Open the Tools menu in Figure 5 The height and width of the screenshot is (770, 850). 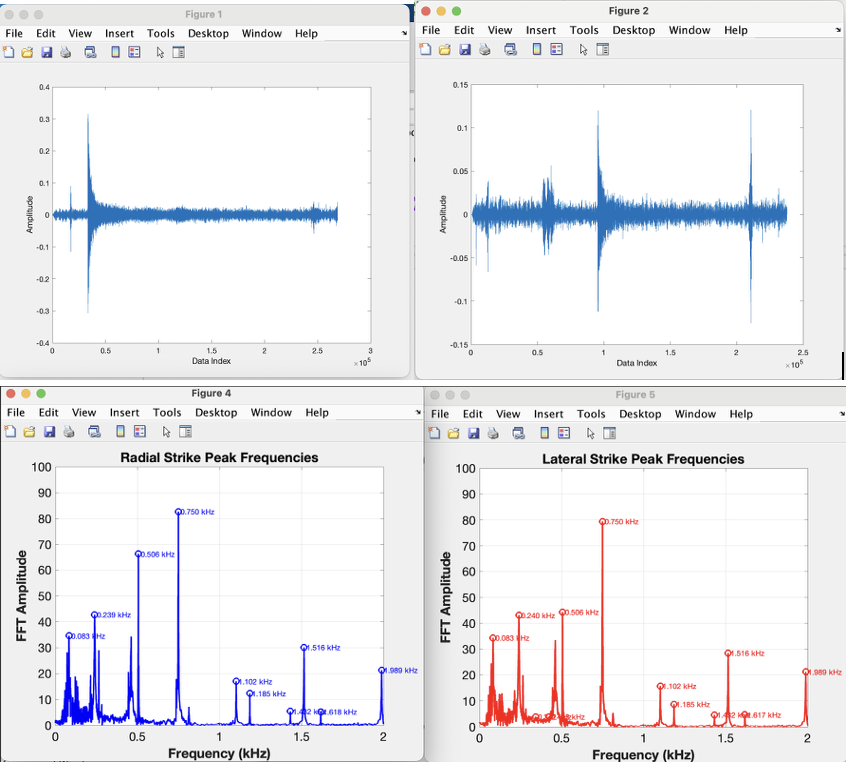coord(591,414)
